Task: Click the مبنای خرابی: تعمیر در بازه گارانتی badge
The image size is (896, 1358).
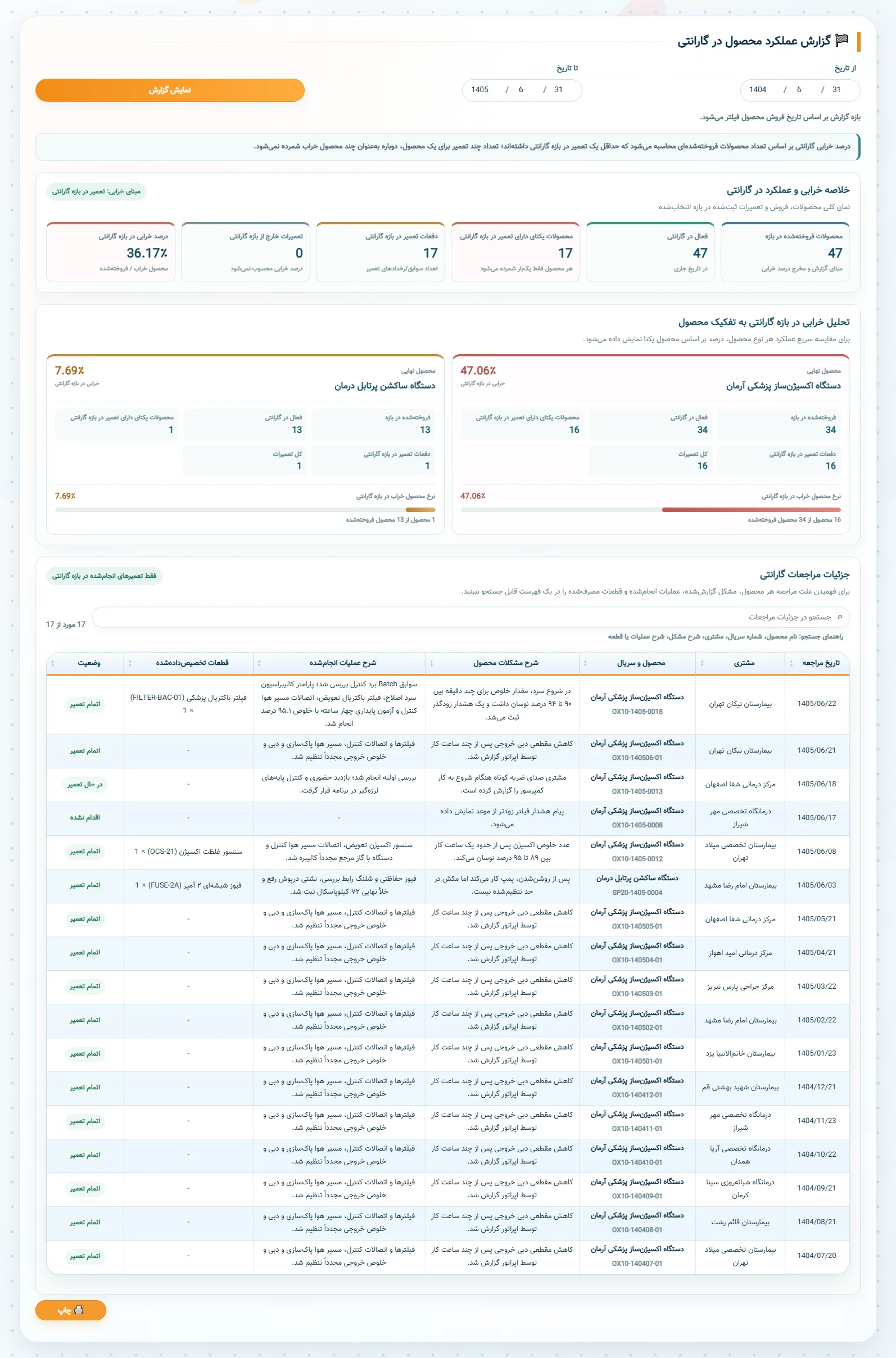Action: pos(96,191)
